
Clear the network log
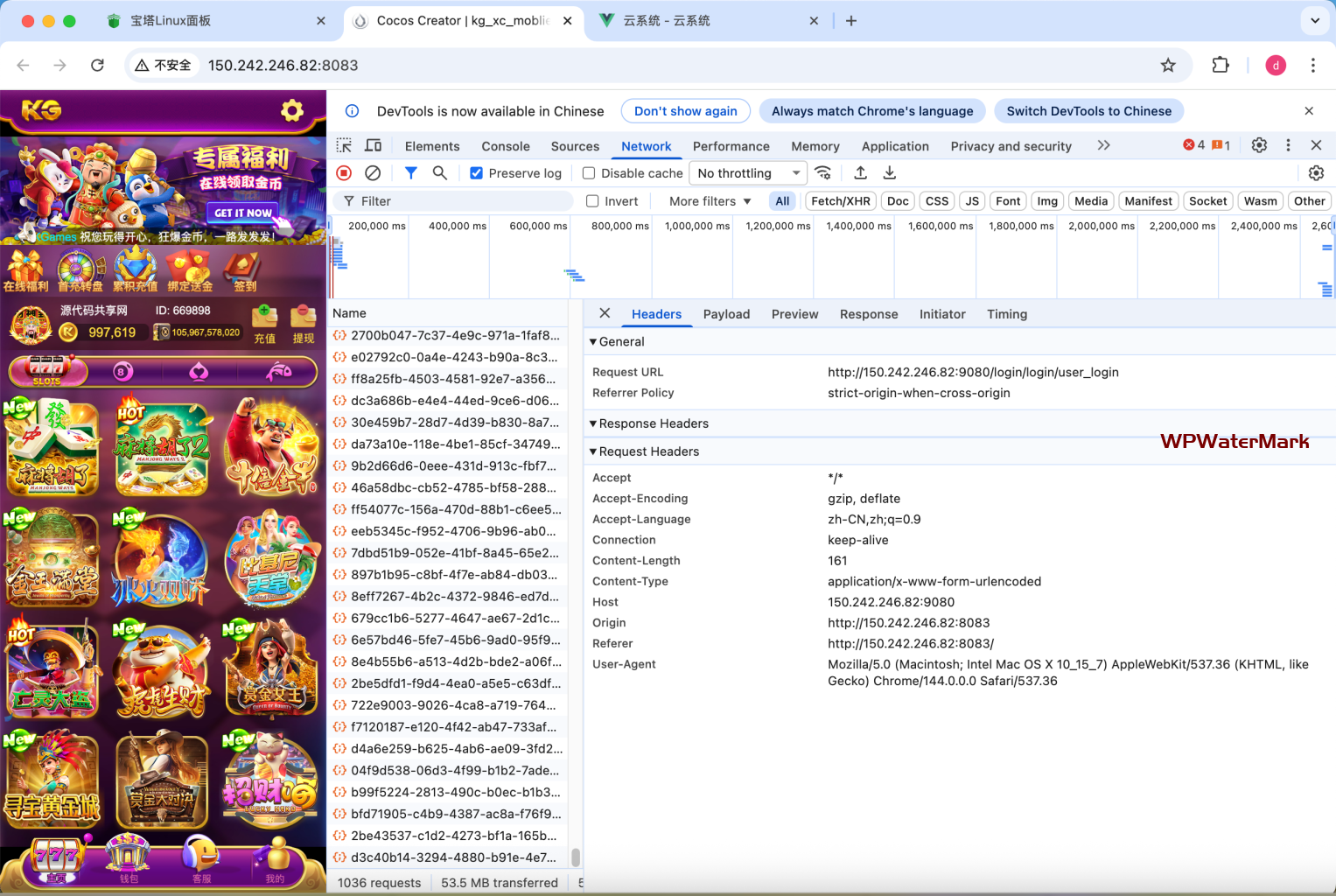pos(373,173)
